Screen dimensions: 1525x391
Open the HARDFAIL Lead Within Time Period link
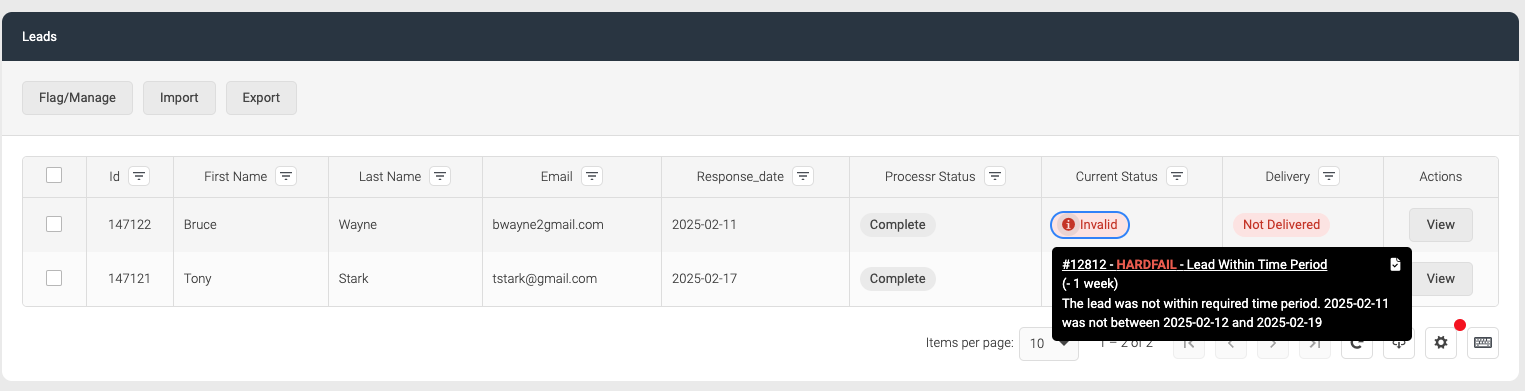point(1194,264)
